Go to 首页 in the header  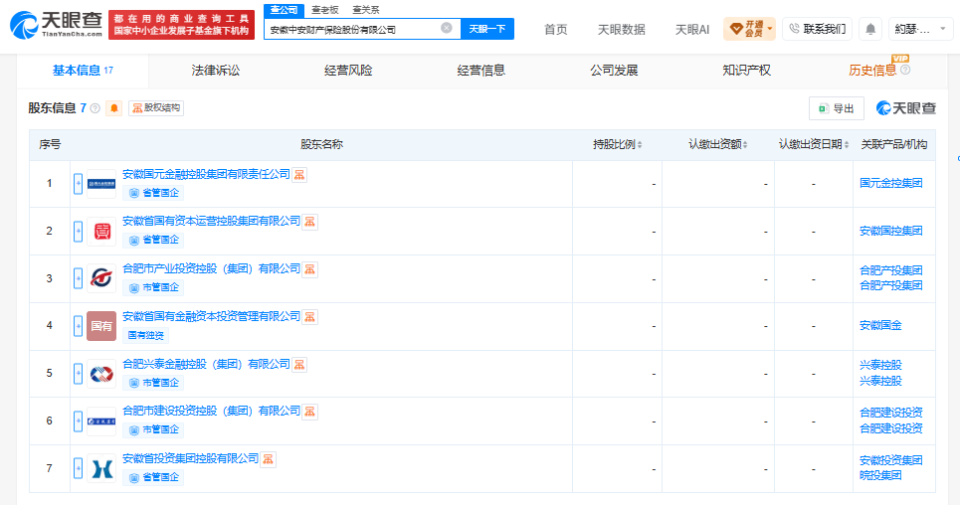click(x=556, y=29)
